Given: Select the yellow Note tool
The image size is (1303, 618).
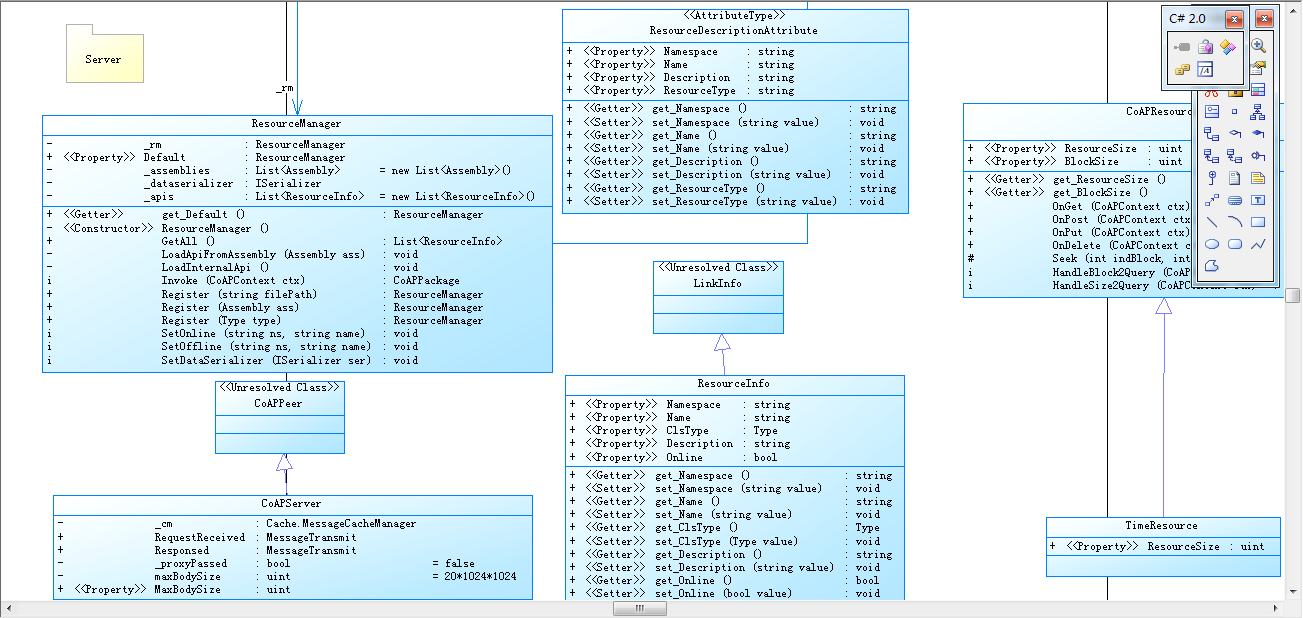Looking at the screenshot, I should pos(1258,177).
